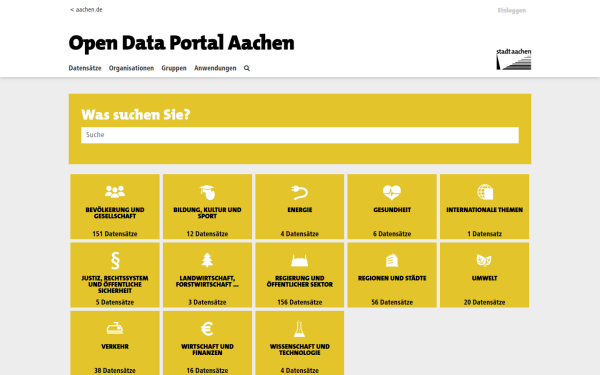The image size is (600, 375).
Task: Click the '156 Datensätze' count text
Action: click(x=300, y=302)
